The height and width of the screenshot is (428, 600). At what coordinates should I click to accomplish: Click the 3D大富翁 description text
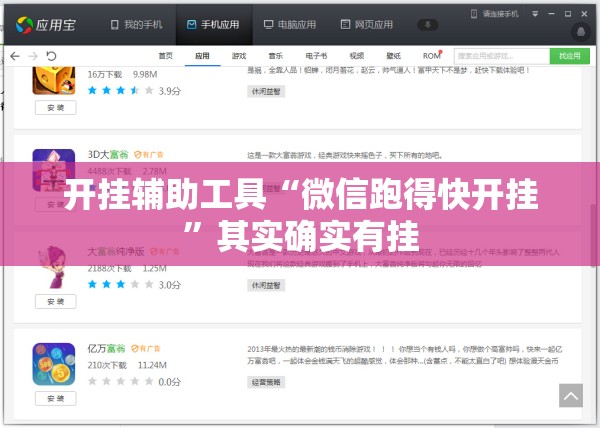tap(345, 155)
